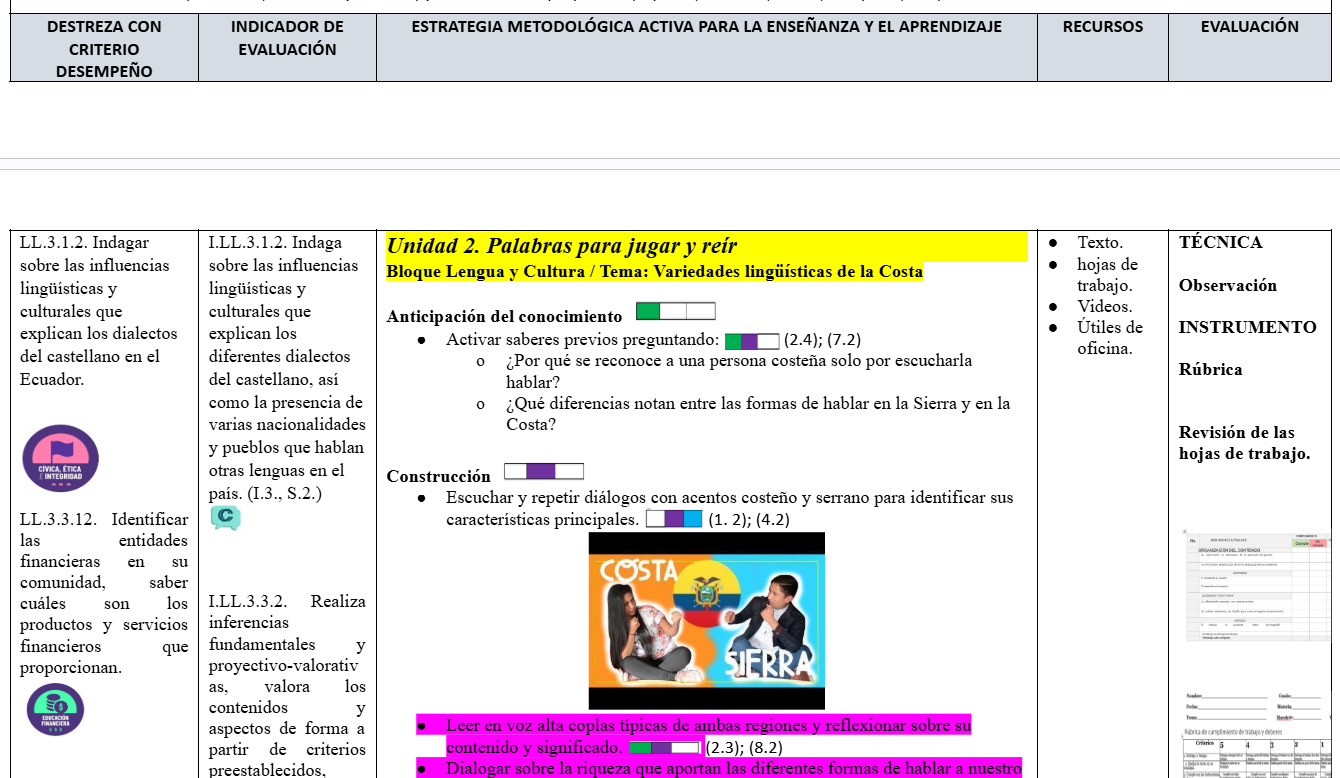Click the LL.3.3.12. Identificar las entidades paragraph
1340x778 pixels.
point(104,593)
